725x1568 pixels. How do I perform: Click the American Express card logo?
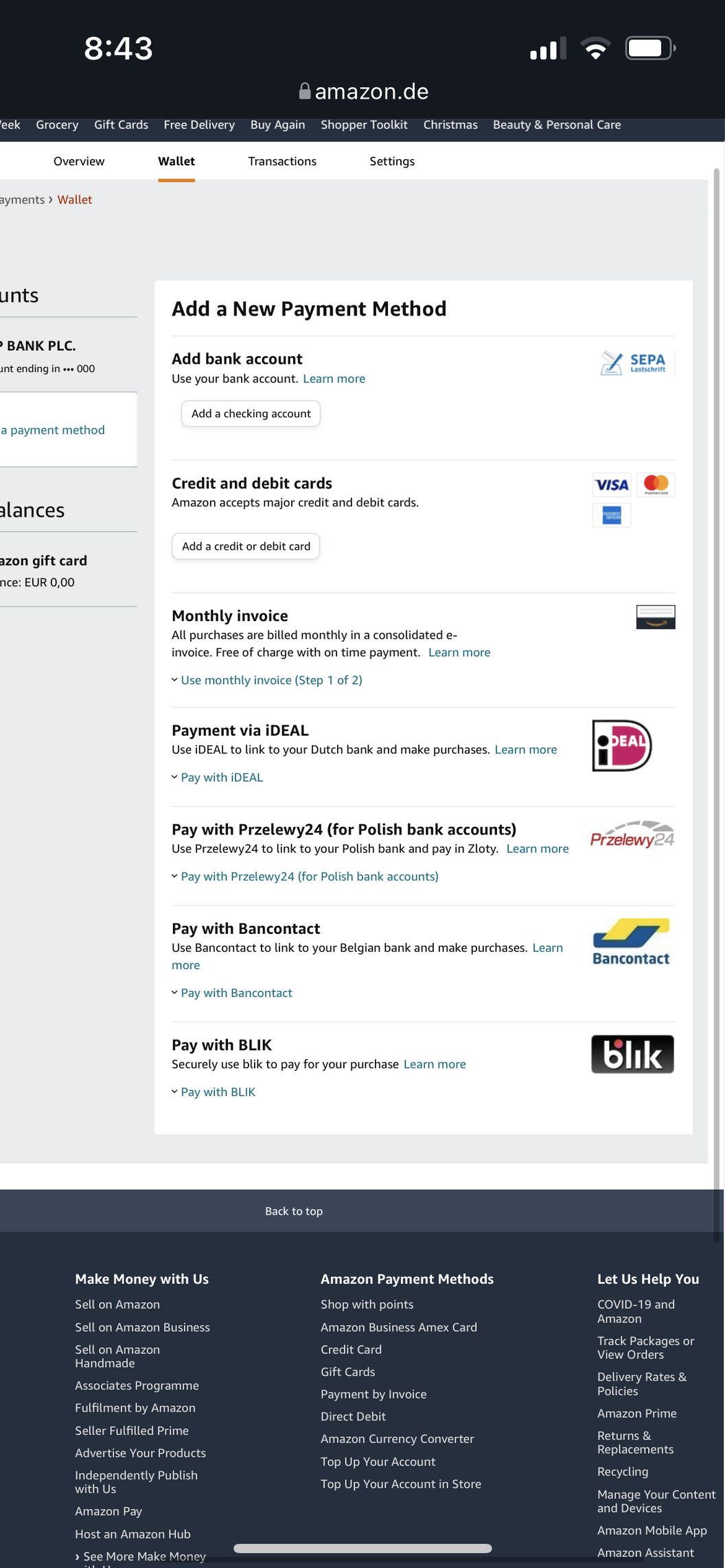pos(611,515)
